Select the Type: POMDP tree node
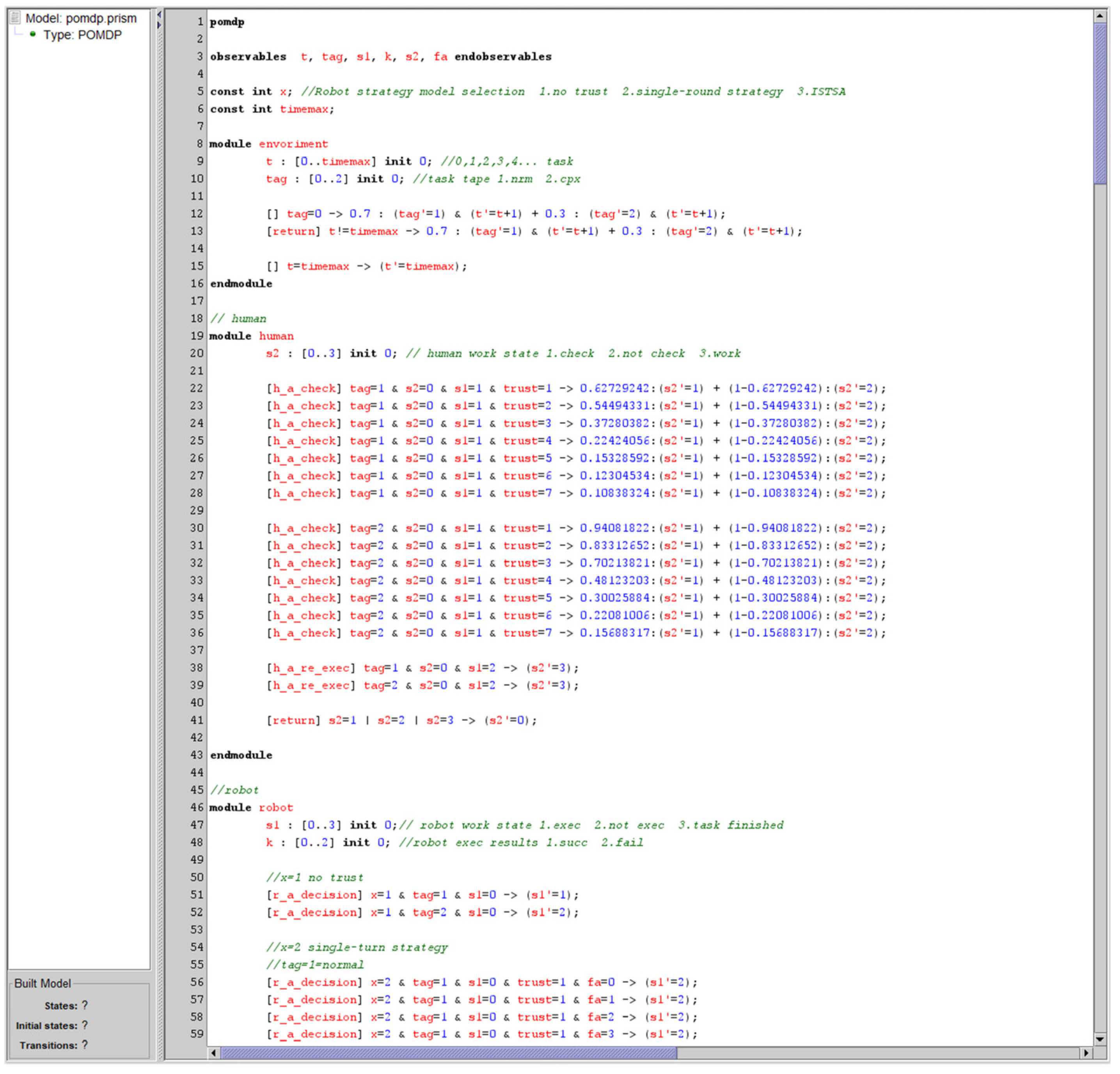Image resolution: width=1120 pixels, height=1074 pixels. pyautogui.click(x=82, y=35)
